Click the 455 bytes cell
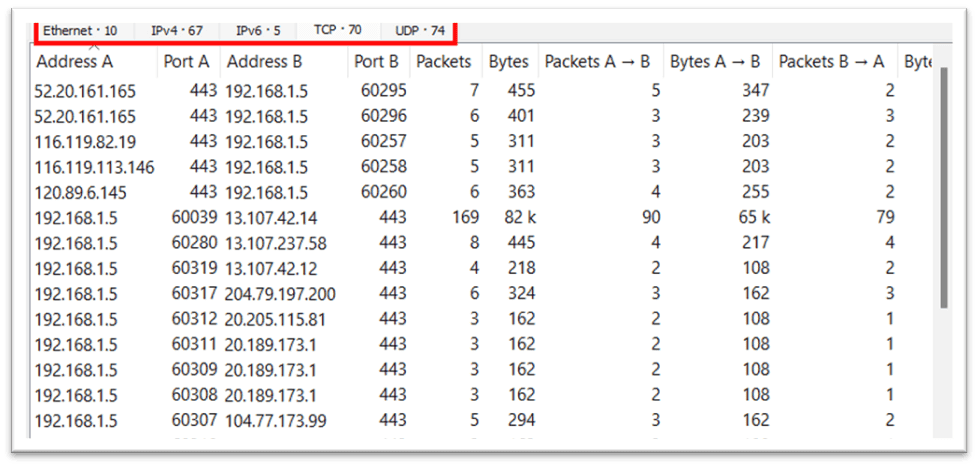This screenshot has height=467, width=978. pos(521,91)
